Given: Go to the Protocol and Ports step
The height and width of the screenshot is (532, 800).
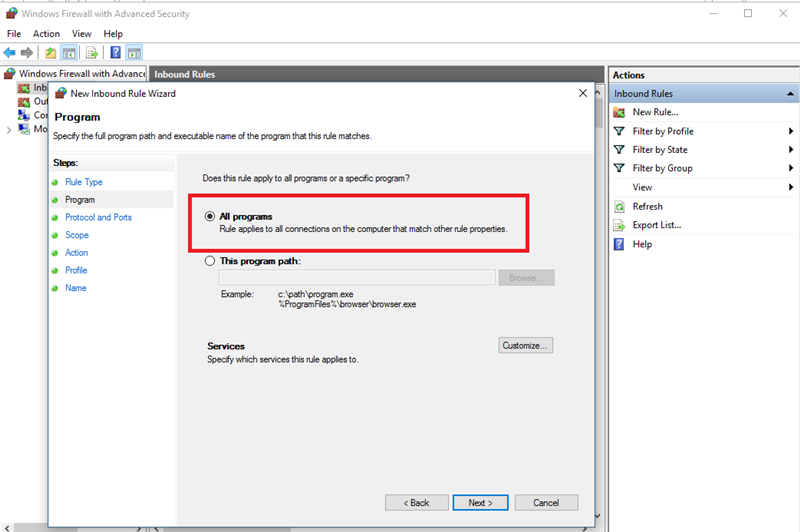Looking at the screenshot, I should click(98, 217).
